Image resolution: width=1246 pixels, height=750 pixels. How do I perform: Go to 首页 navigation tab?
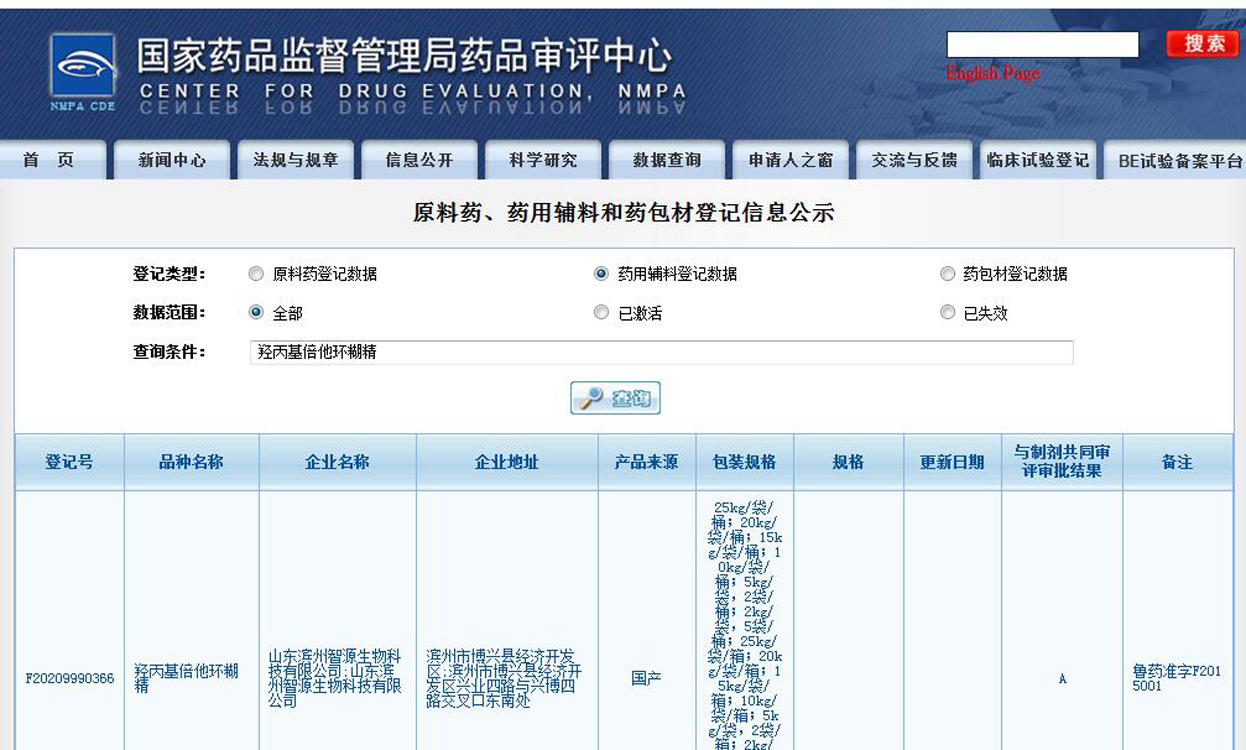point(49,160)
